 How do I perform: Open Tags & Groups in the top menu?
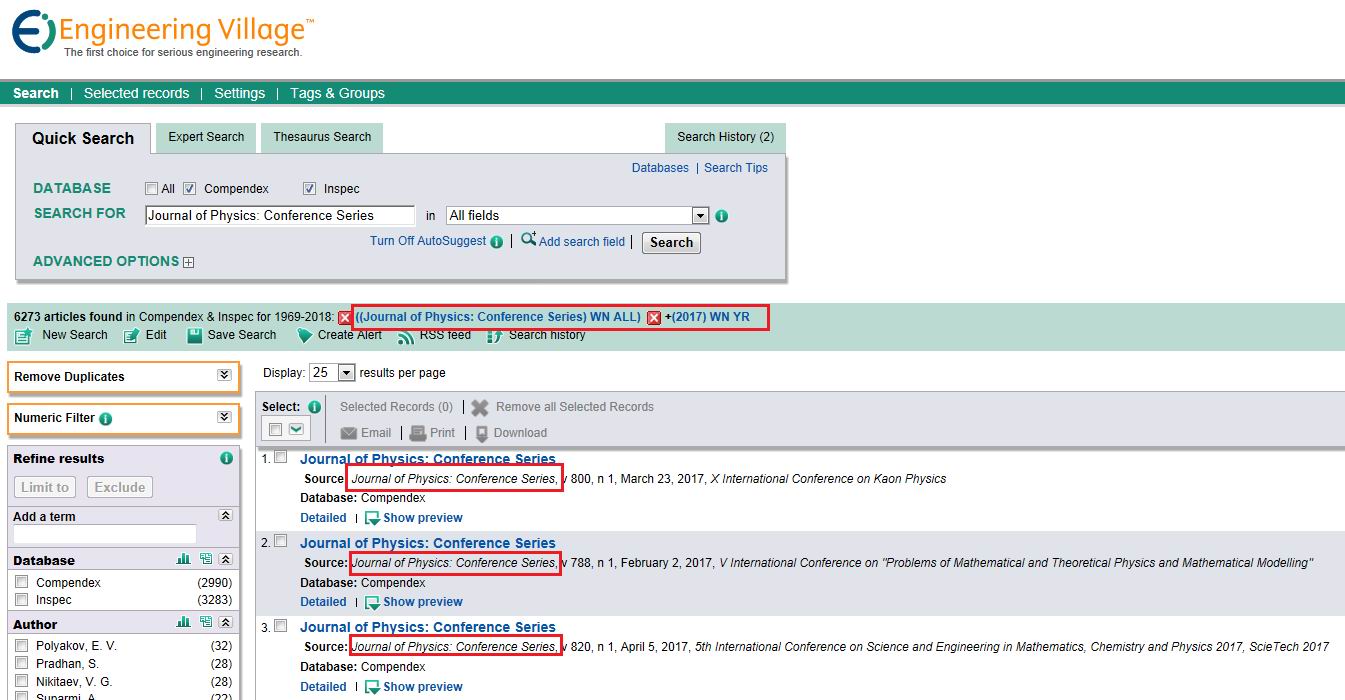tap(337, 93)
